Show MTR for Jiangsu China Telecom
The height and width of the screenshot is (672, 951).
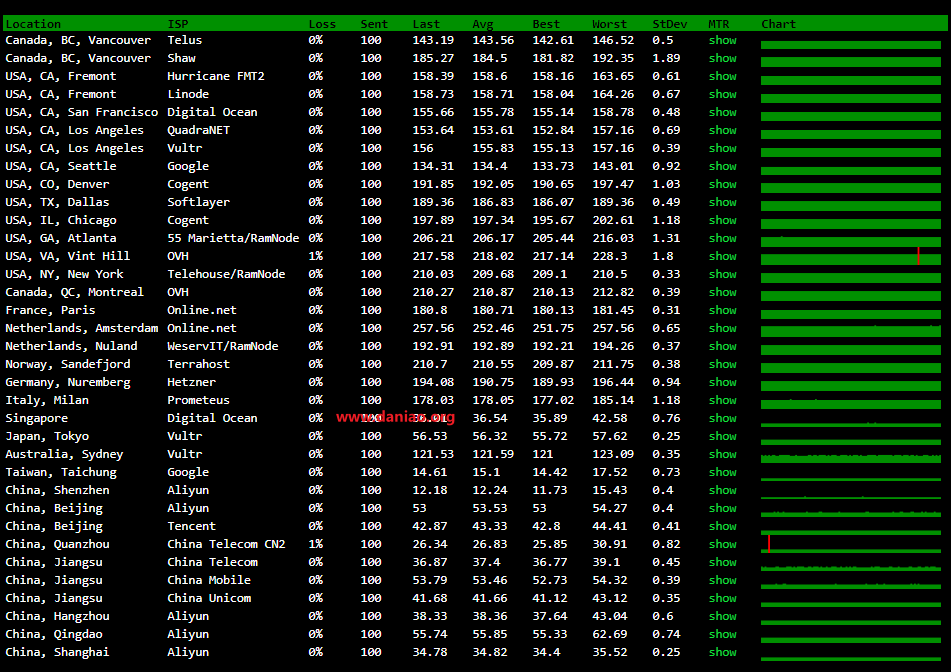tap(722, 562)
